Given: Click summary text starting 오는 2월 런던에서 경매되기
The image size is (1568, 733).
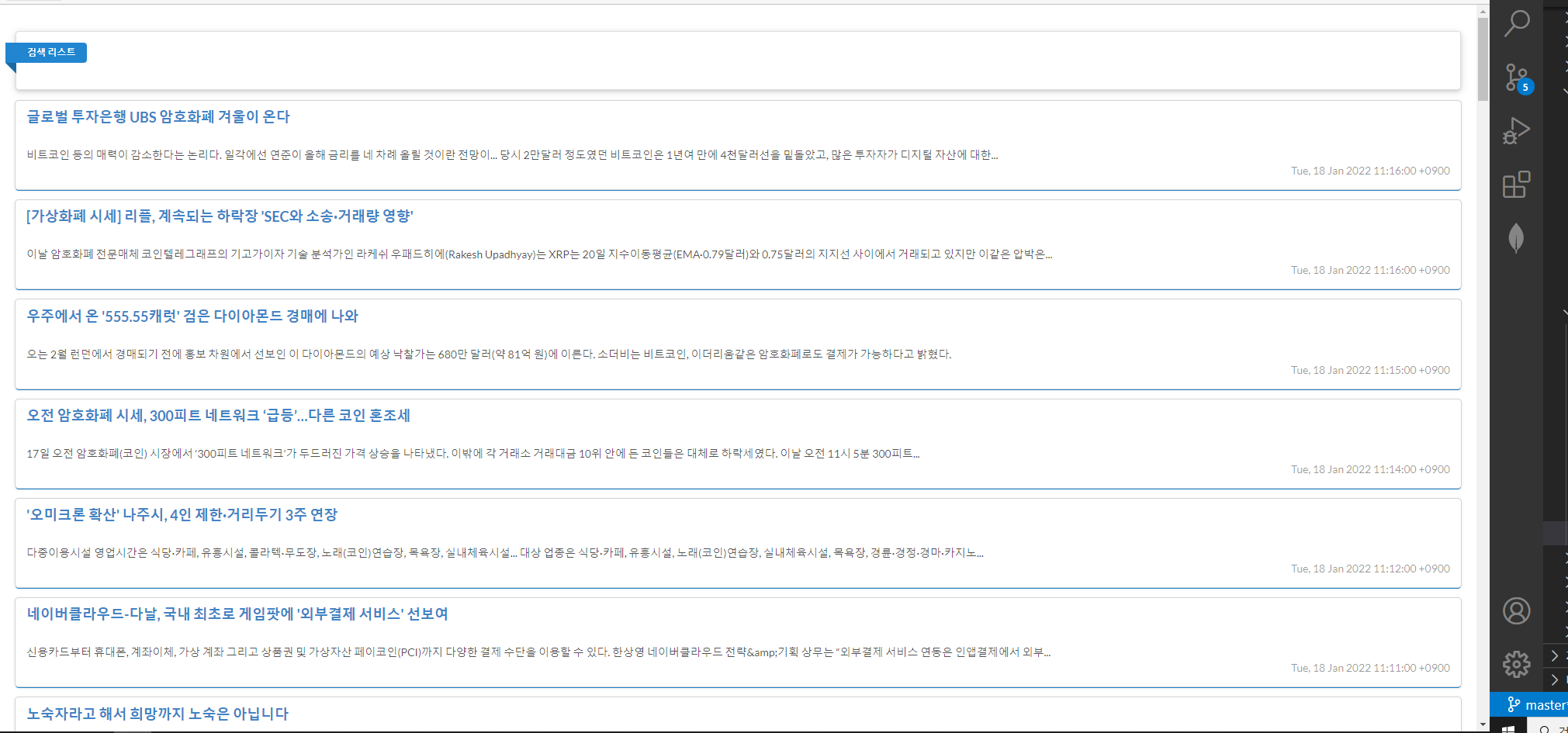Looking at the screenshot, I should pyautogui.click(x=489, y=354).
